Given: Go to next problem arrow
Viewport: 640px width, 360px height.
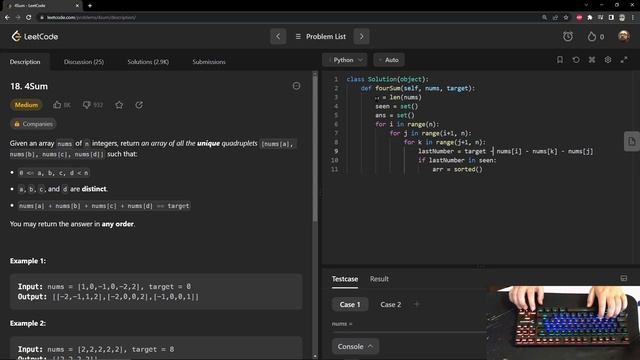Looking at the screenshot, I should [362, 37].
